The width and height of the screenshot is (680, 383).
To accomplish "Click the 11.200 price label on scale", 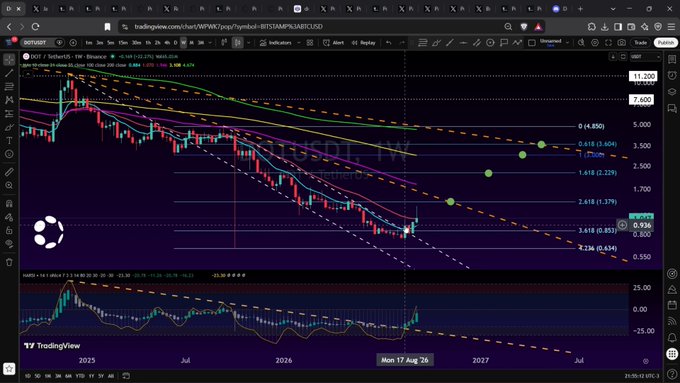I will click(x=644, y=76).
